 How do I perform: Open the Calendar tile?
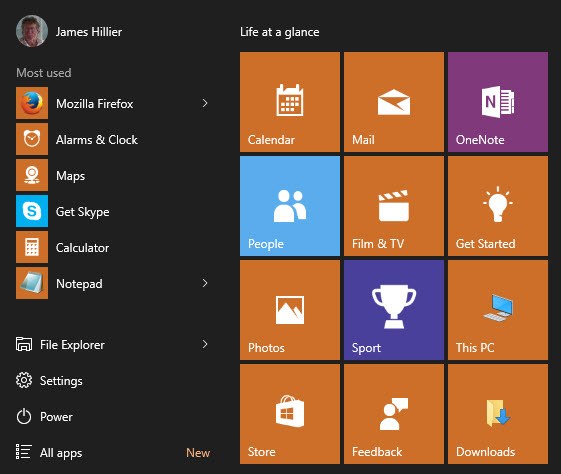[290, 102]
